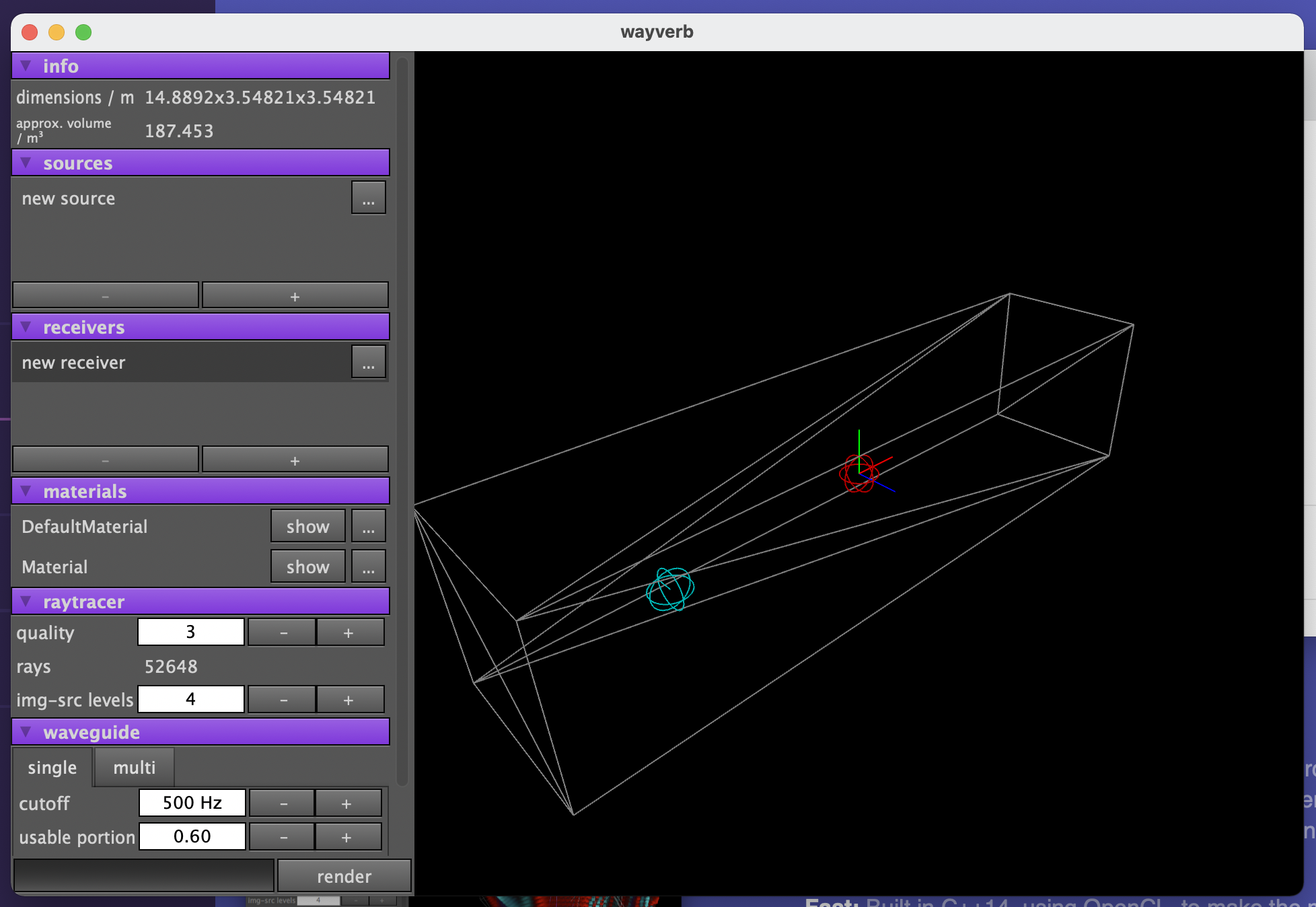Open new receiver options ellipsis button

(x=368, y=362)
